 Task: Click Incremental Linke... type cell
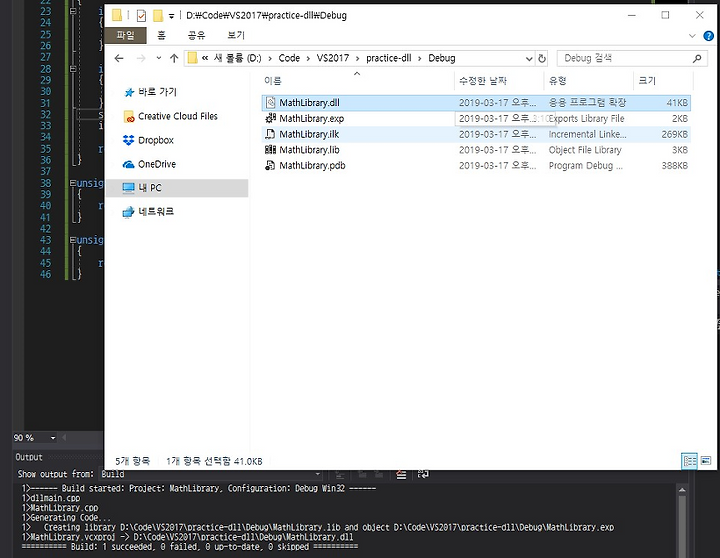[587, 134]
